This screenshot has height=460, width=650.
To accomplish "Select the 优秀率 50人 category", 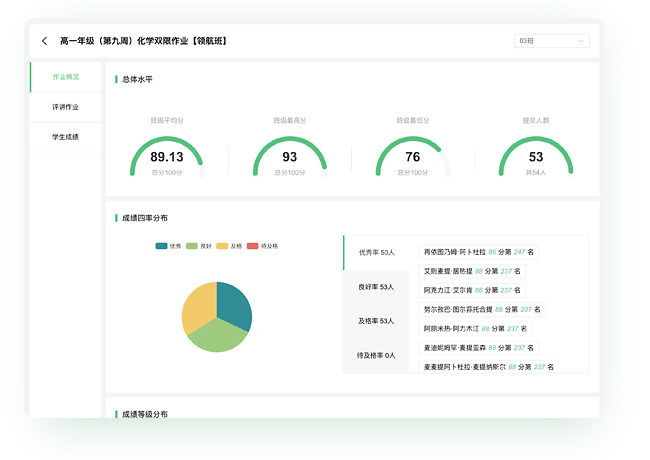I will [376, 253].
